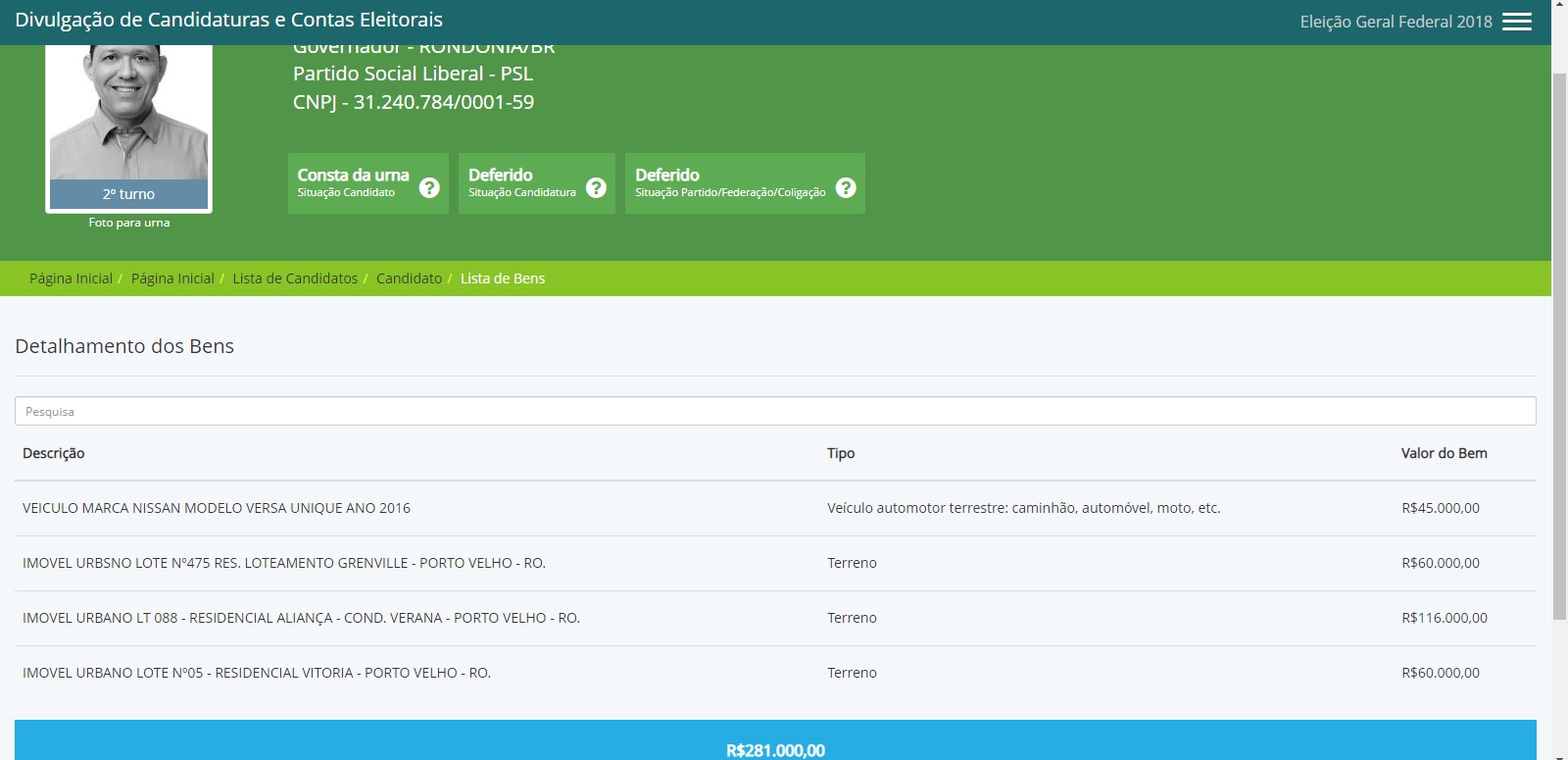Select the Loteamento Grenville lote row
This screenshot has height=760, width=1568.
pyautogui.click(x=284, y=563)
